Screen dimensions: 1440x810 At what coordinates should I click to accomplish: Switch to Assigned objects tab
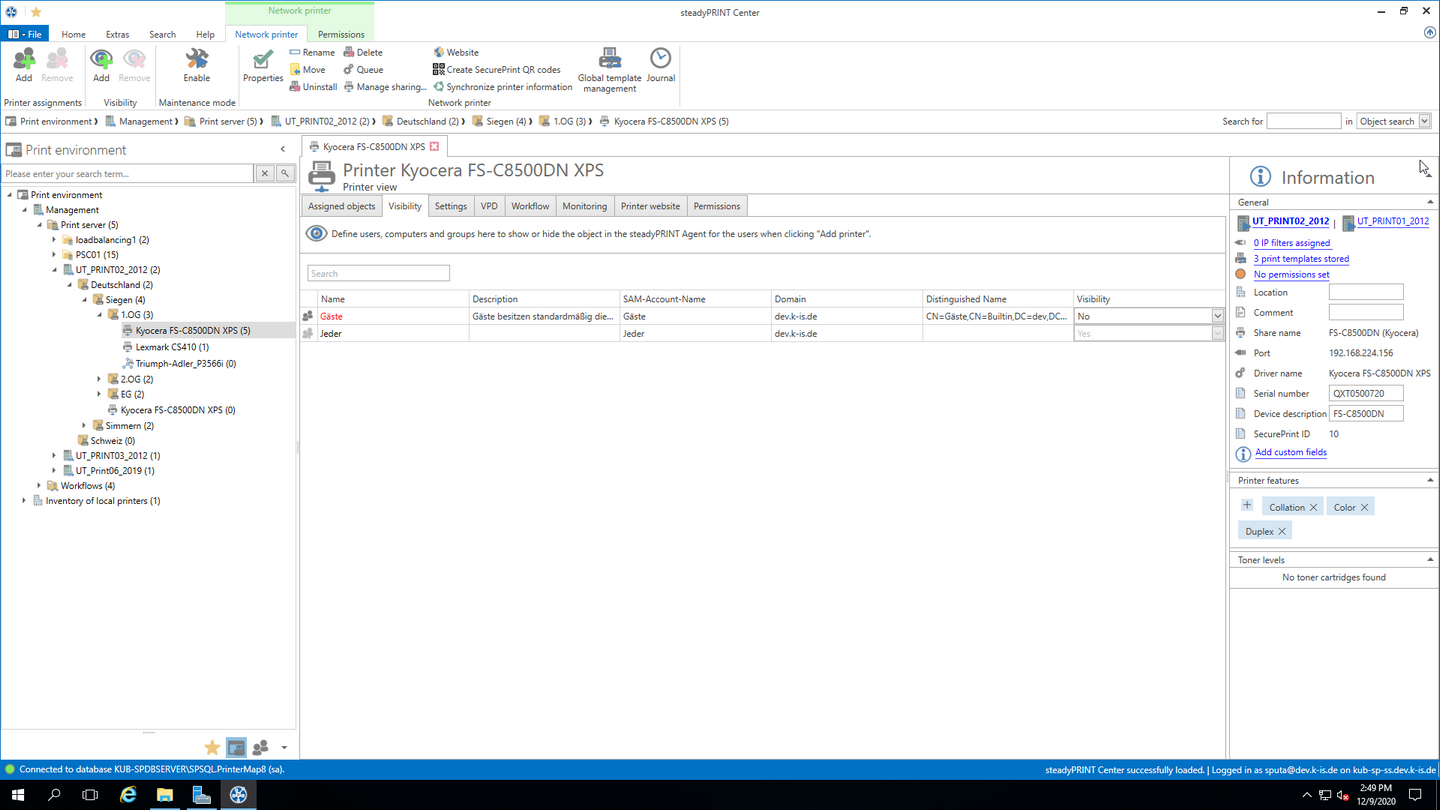click(x=341, y=206)
